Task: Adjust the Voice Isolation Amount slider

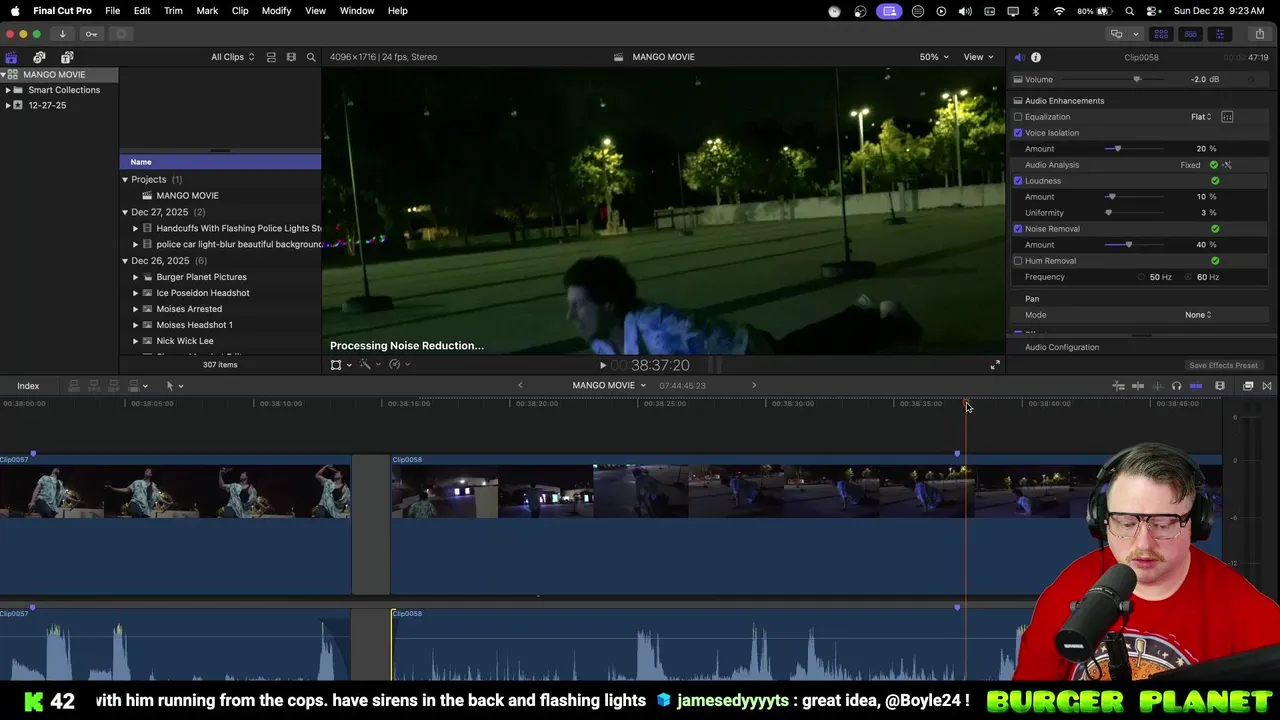Action: 1117,149
